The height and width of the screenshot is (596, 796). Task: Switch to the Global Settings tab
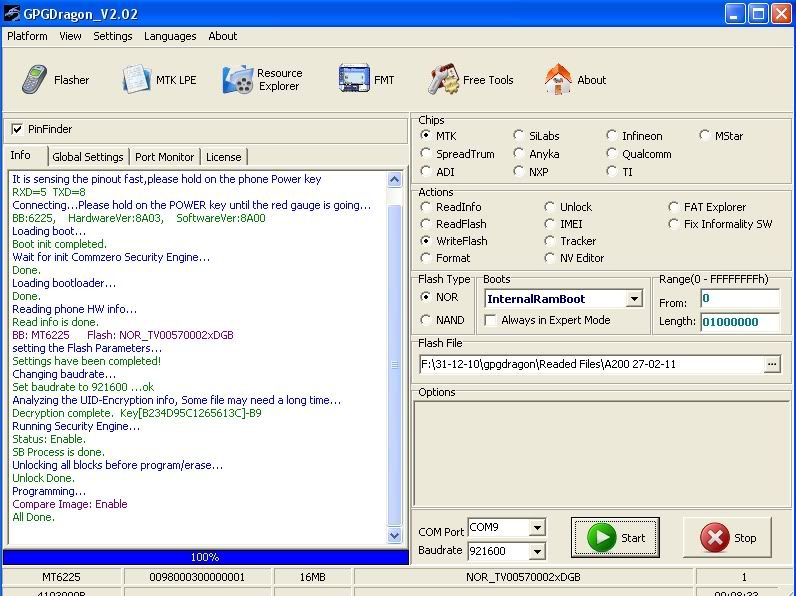[88, 157]
